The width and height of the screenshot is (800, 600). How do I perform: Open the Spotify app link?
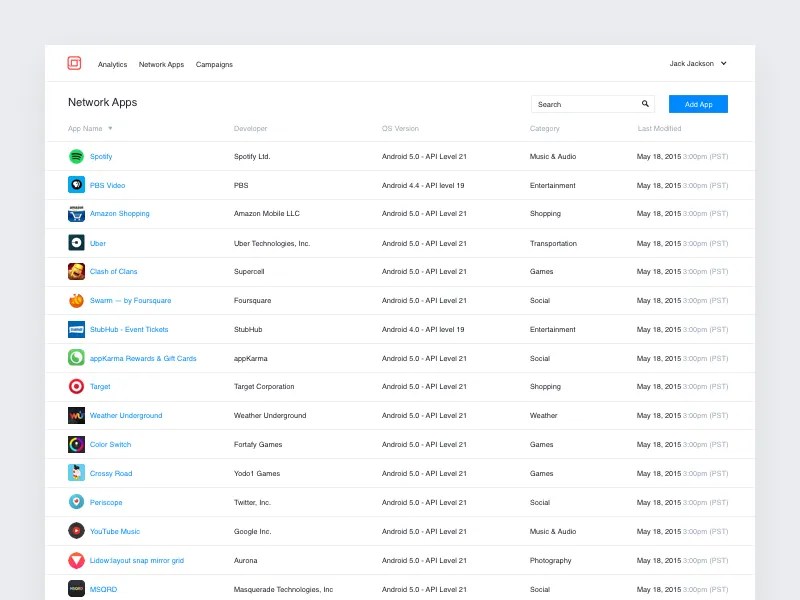point(101,157)
